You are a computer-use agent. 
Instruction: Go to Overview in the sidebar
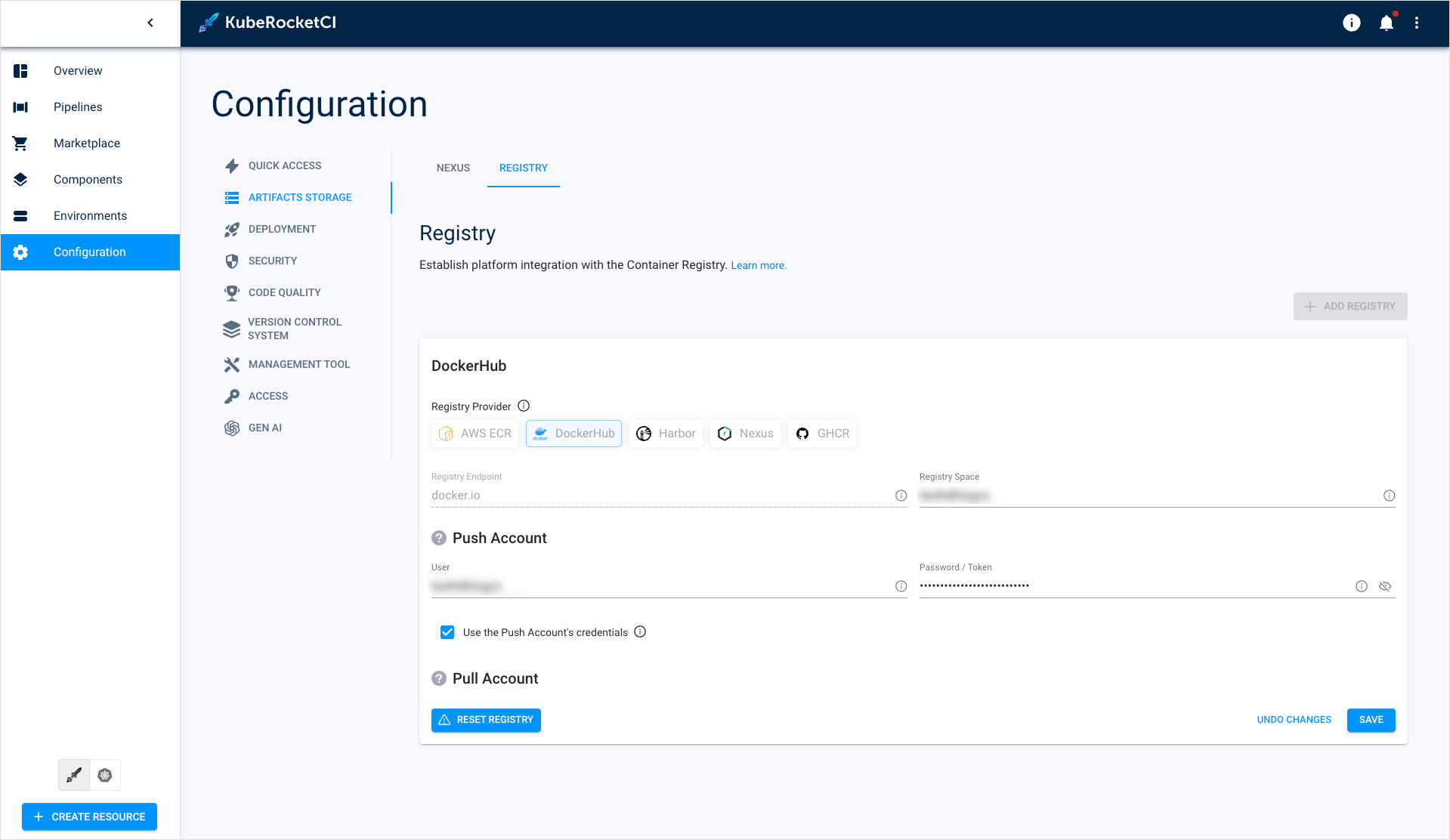pyautogui.click(x=90, y=71)
